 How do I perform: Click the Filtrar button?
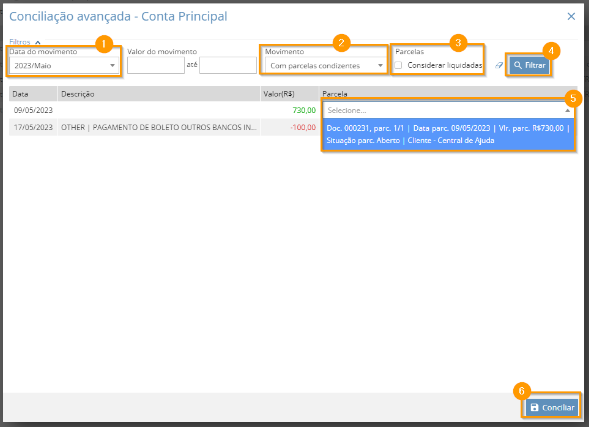(529, 65)
